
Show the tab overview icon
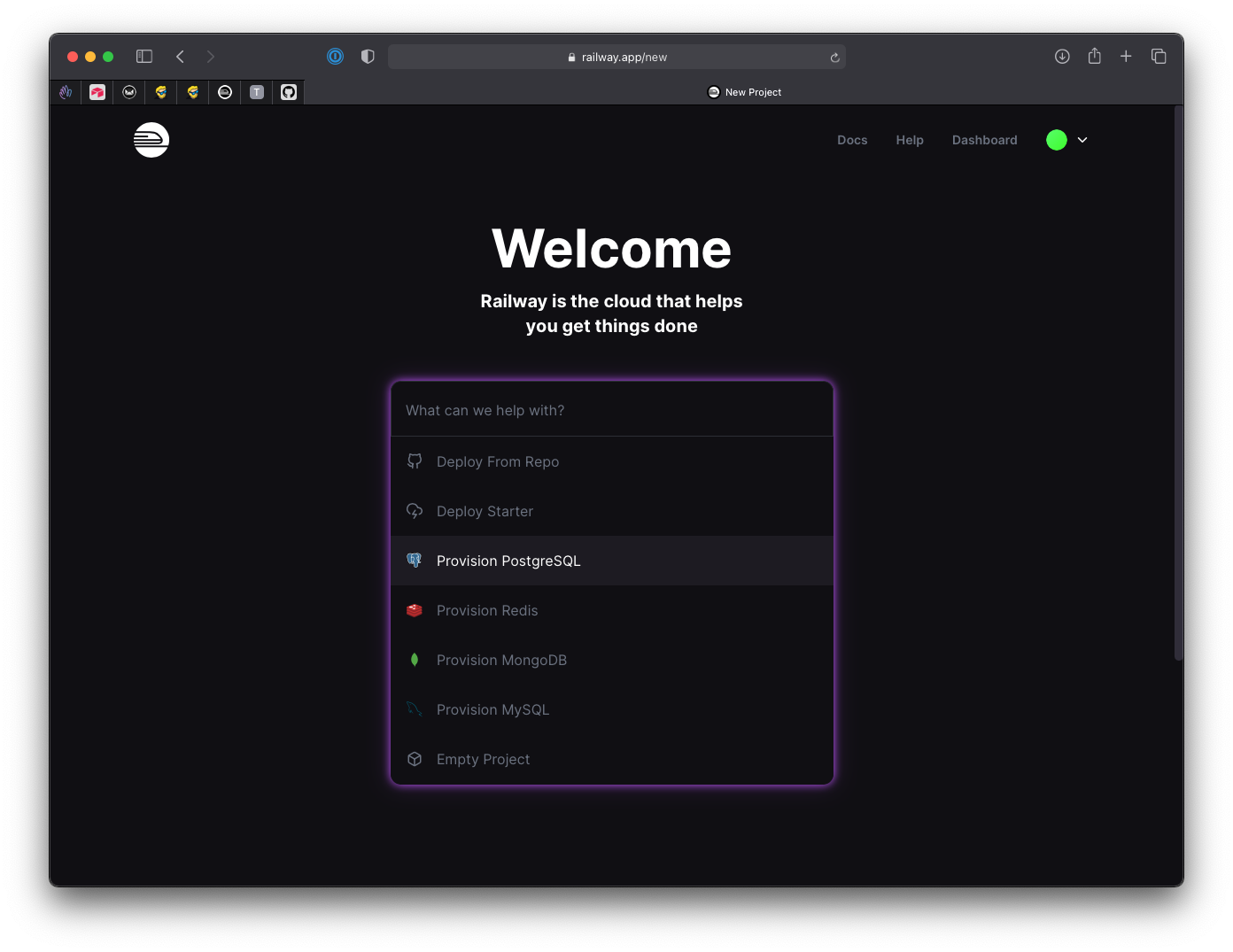coord(1159,57)
